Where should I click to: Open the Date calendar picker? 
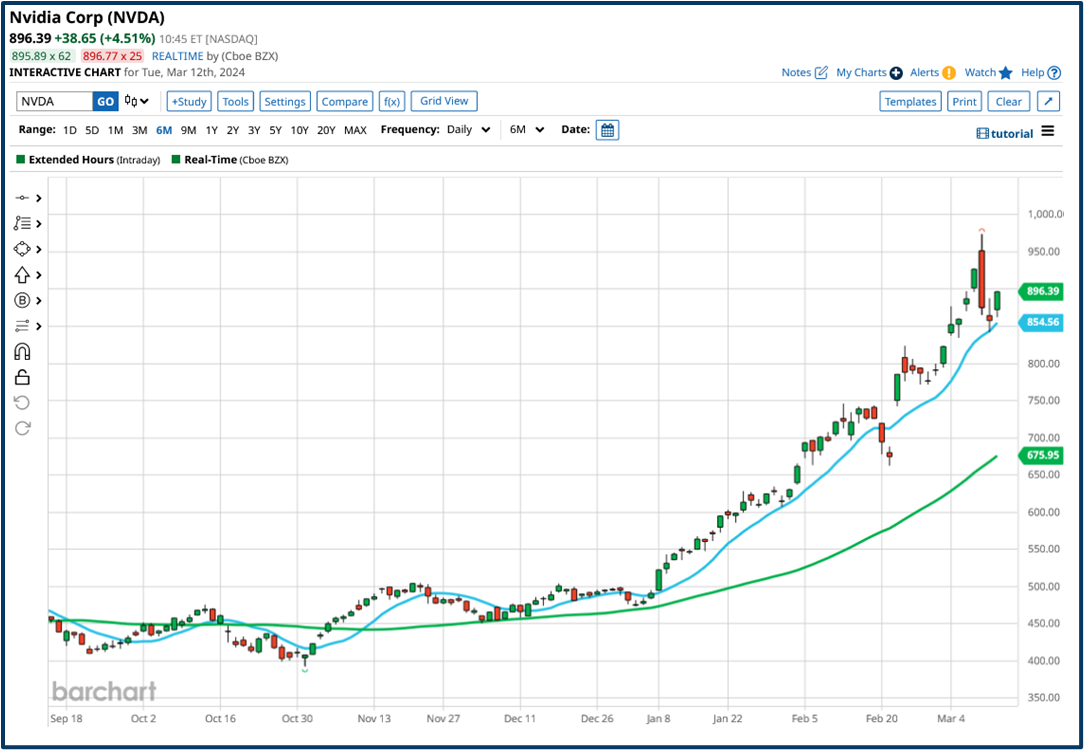(x=607, y=129)
